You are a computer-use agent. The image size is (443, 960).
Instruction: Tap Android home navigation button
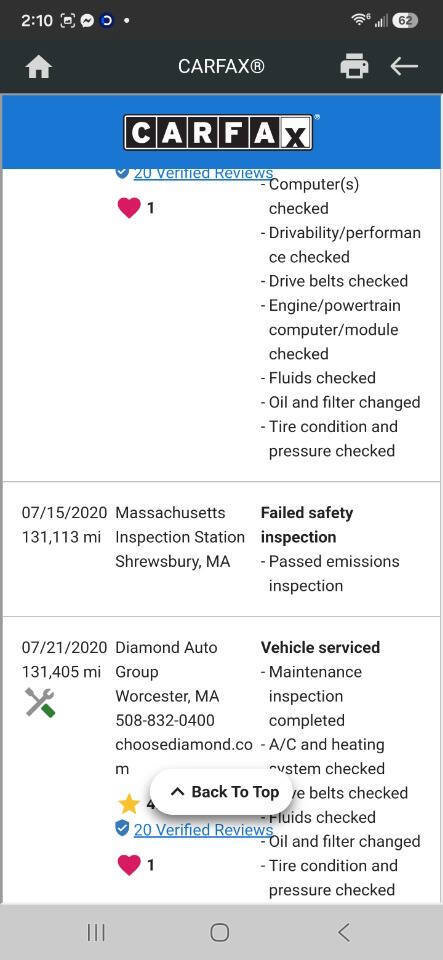(x=220, y=932)
